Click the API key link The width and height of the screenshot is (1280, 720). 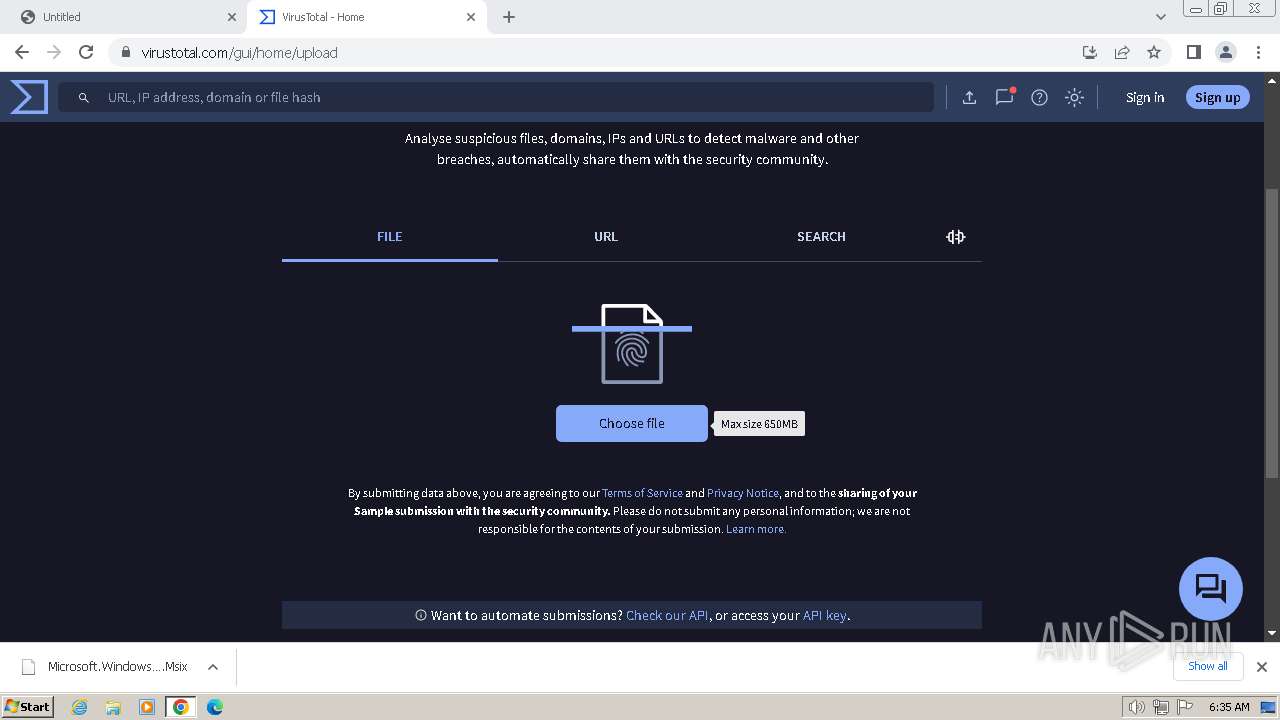(x=825, y=616)
